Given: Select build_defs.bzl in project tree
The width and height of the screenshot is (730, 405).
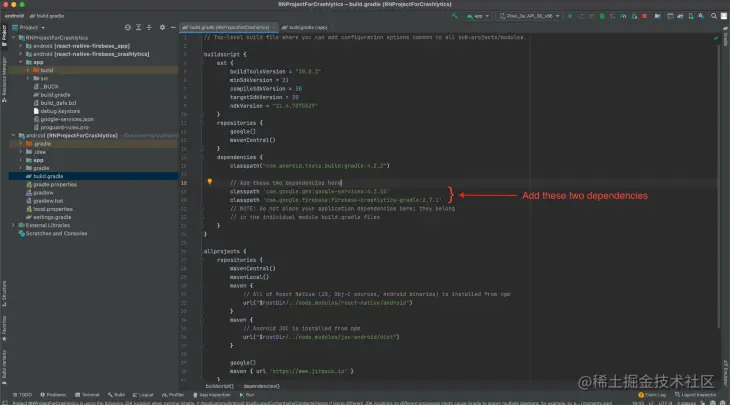Looking at the screenshot, I should (54, 103).
